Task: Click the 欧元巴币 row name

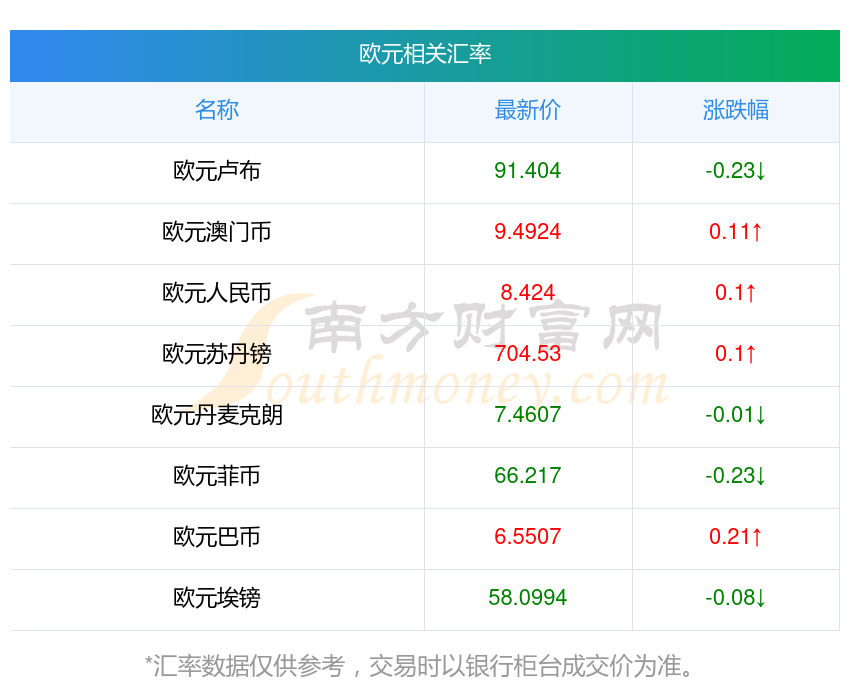Action: (x=217, y=537)
